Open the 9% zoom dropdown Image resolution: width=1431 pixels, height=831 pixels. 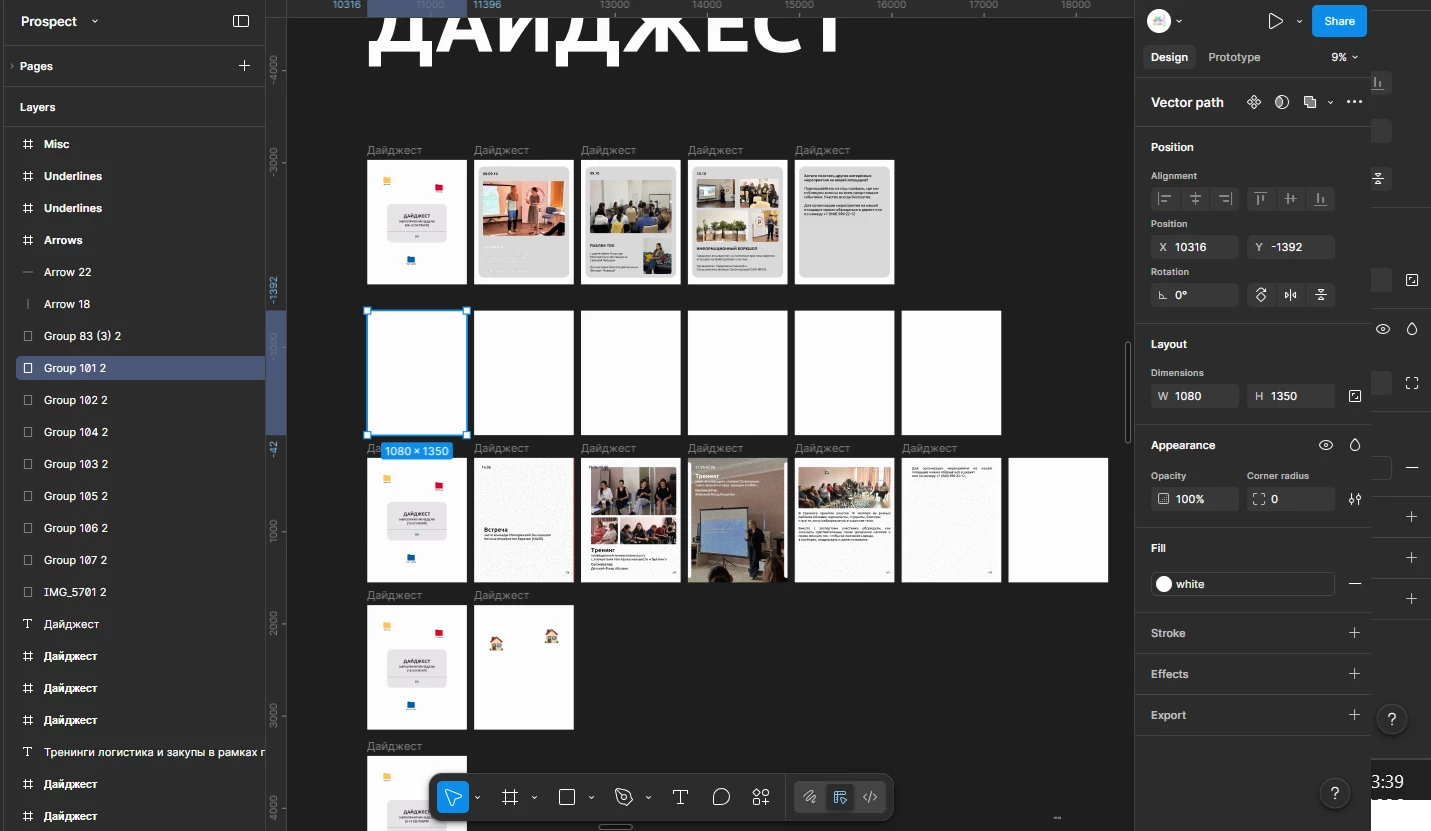pos(1345,57)
